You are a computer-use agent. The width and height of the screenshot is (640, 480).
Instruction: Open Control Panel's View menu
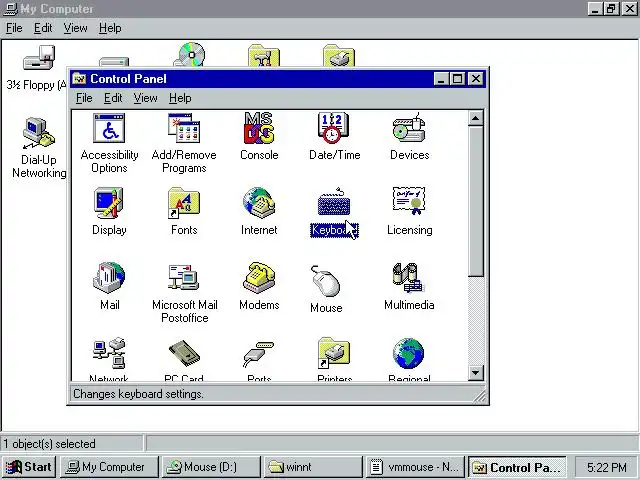click(x=145, y=98)
